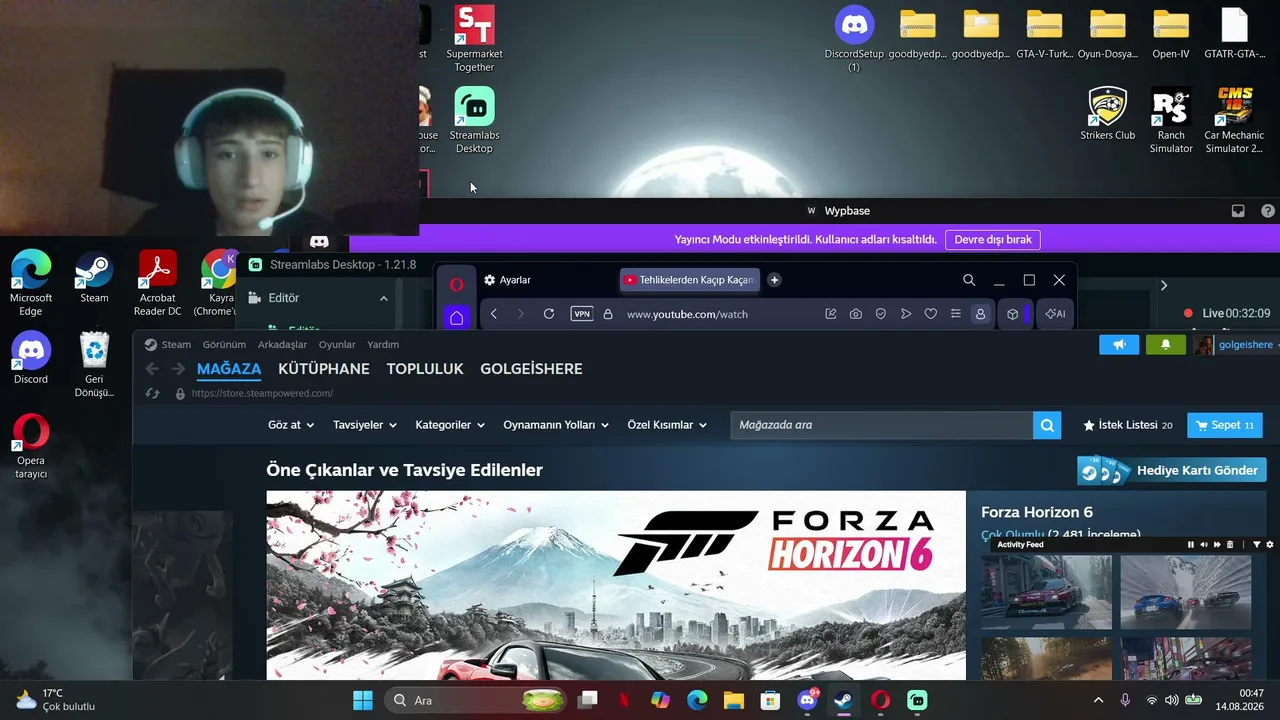
Task: Open Opera profile account icon
Action: pyautogui.click(x=980, y=314)
